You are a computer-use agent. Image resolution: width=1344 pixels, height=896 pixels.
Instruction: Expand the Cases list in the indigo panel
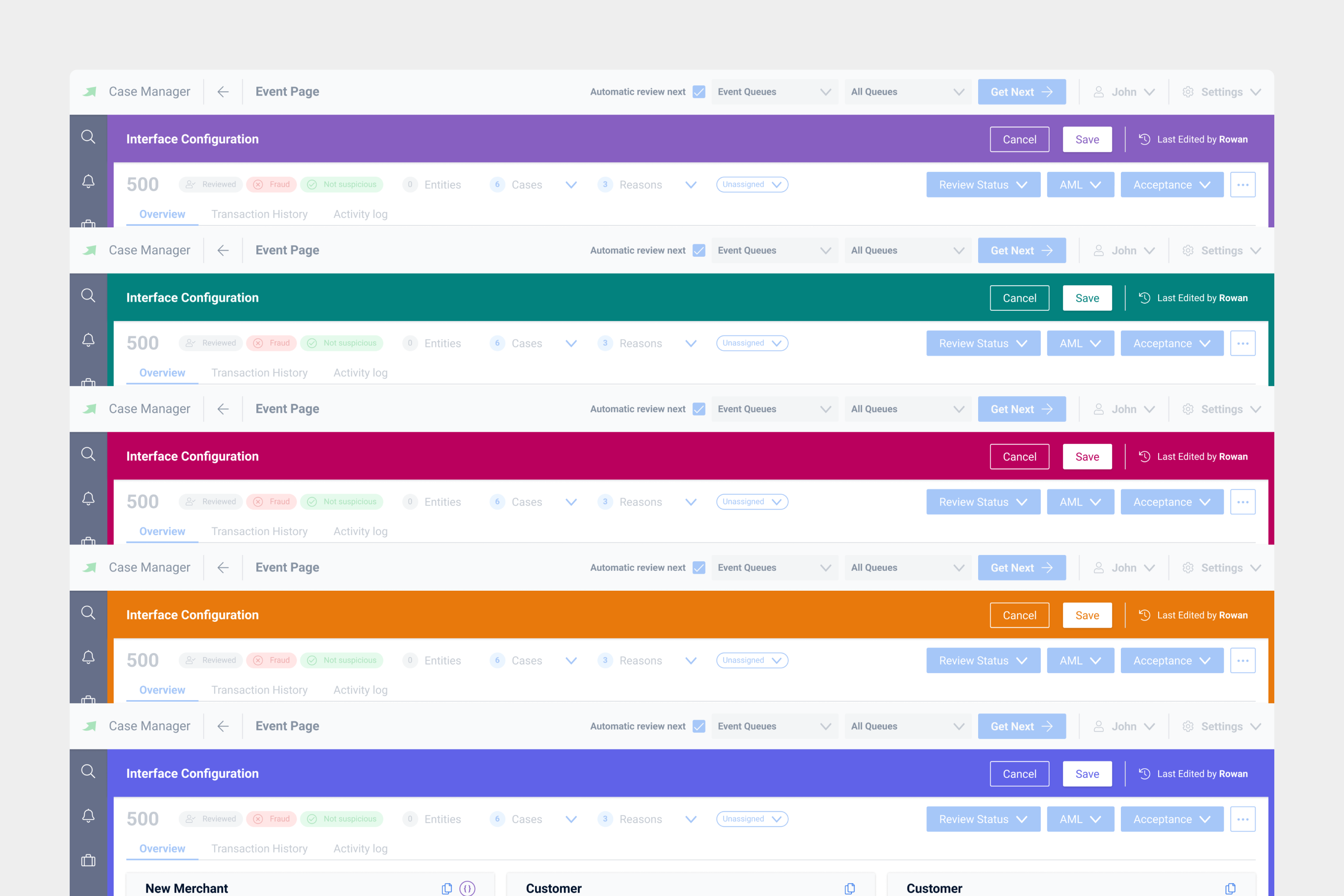coord(571,819)
